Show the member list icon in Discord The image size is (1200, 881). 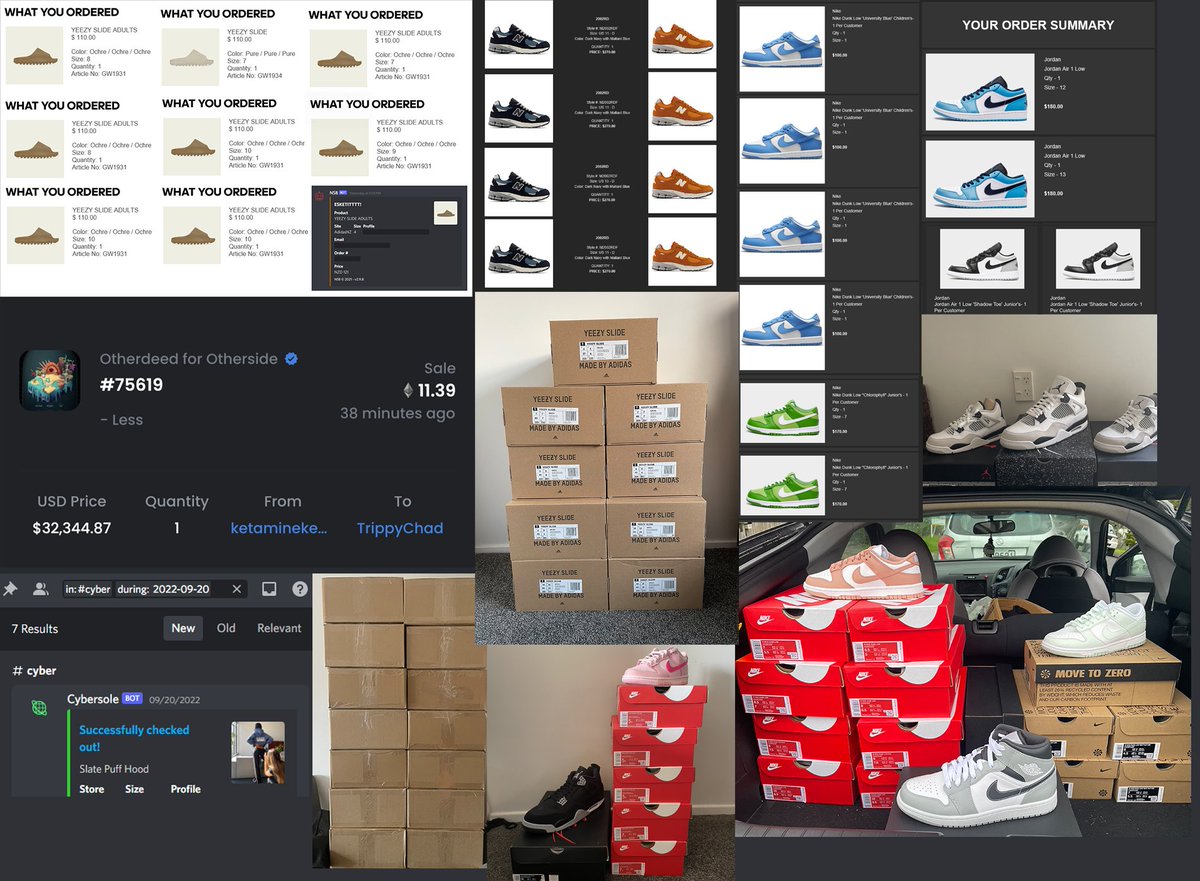click(40, 589)
